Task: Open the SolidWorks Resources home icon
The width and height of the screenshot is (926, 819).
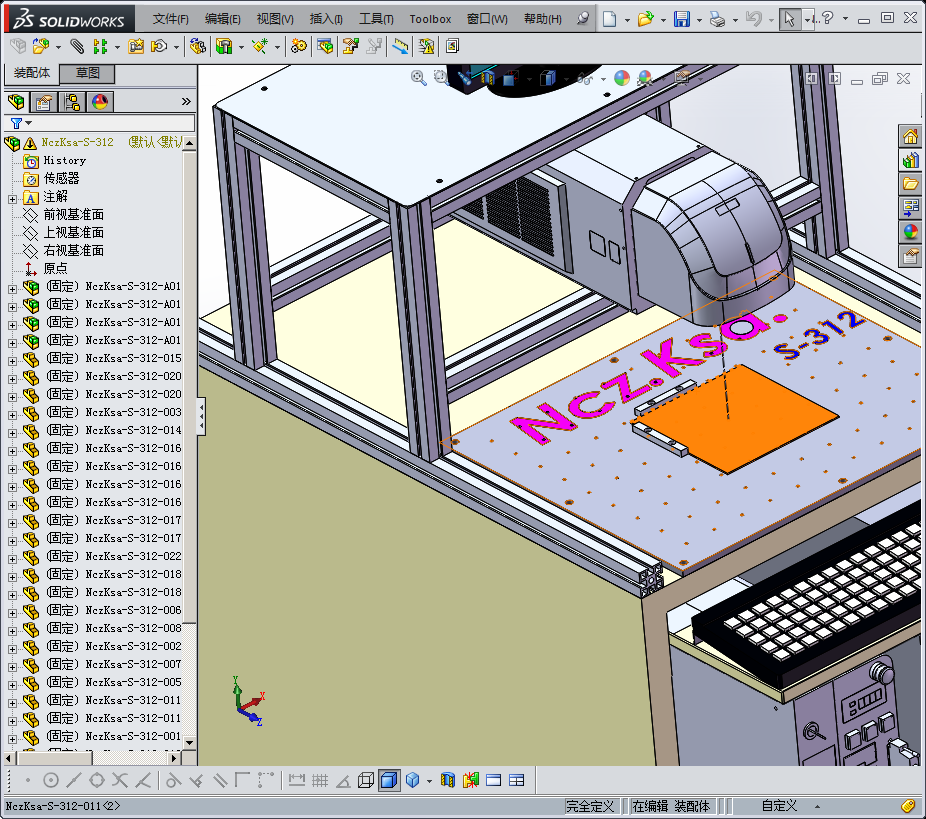Action: [910, 136]
